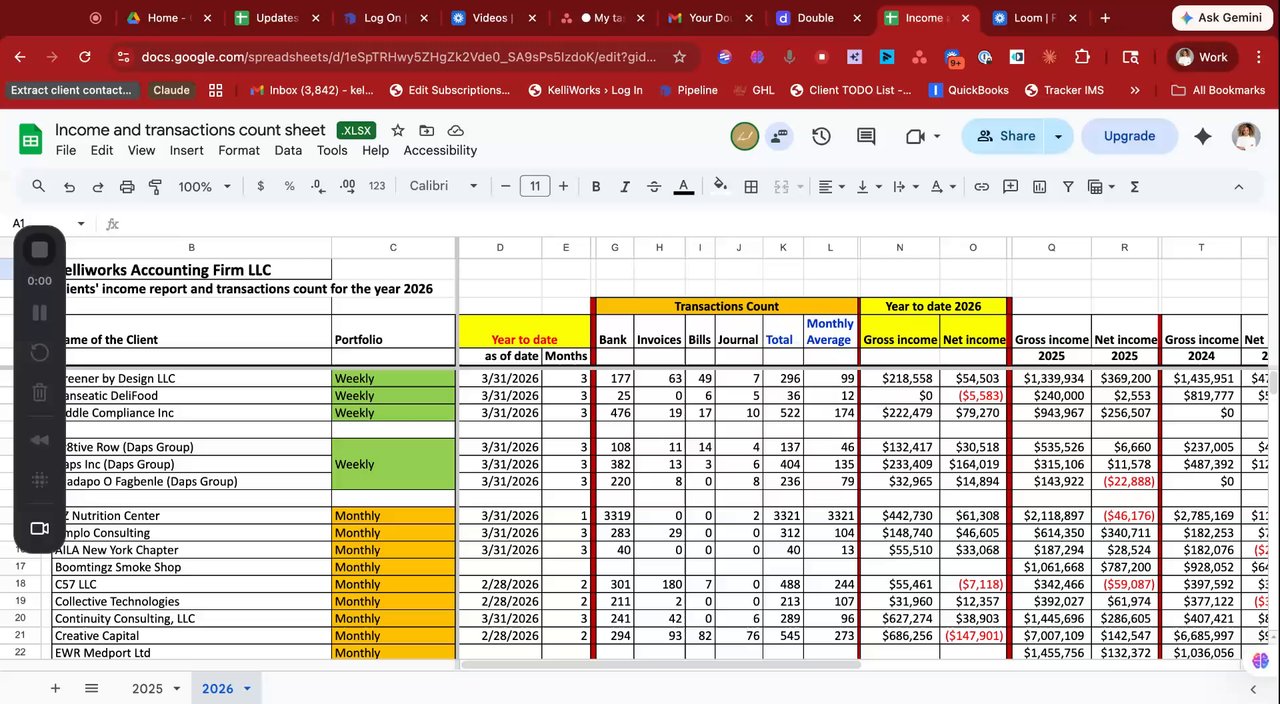Open the horizontal align dropdown
This screenshot has width=1280, height=704.
pyautogui.click(x=832, y=187)
